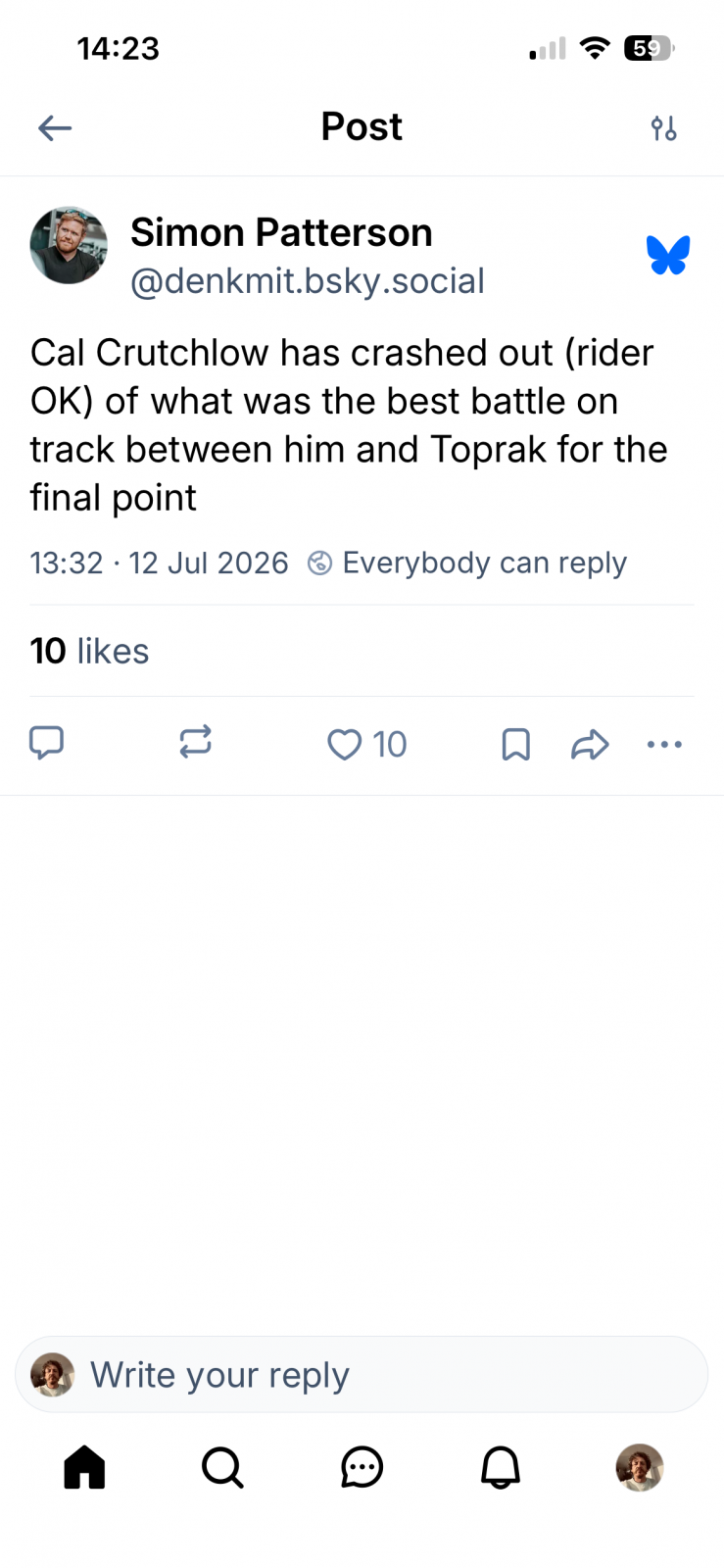Like the post with the heart icon
This screenshot has width=724, height=1568.
(344, 745)
